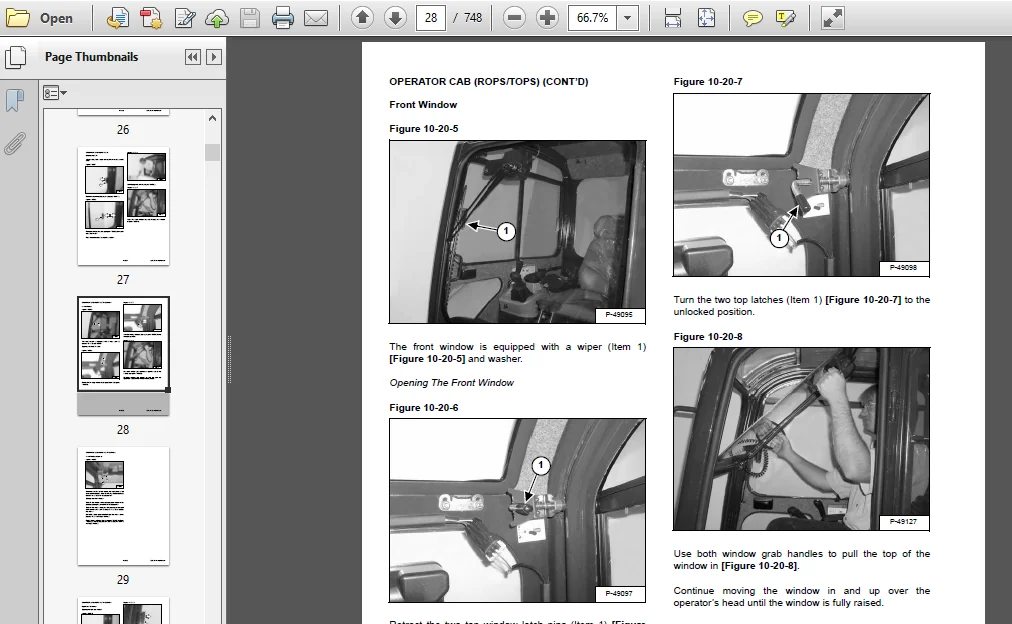Click the Save floppy disk icon
The height and width of the screenshot is (624, 1012).
tap(250, 18)
